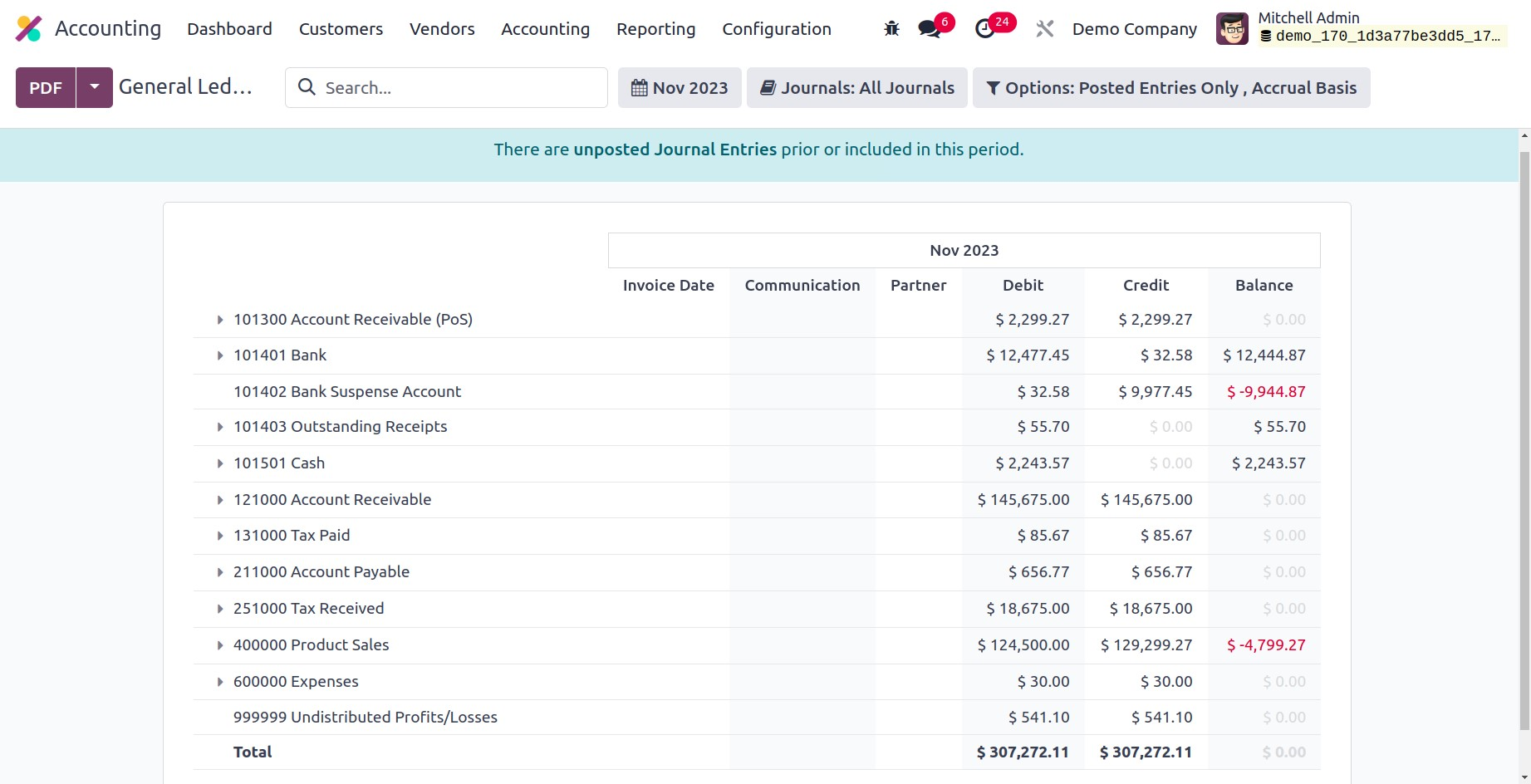This screenshot has width=1531, height=784.
Task: Expand the 101401 Bank account row
Action: [220, 355]
